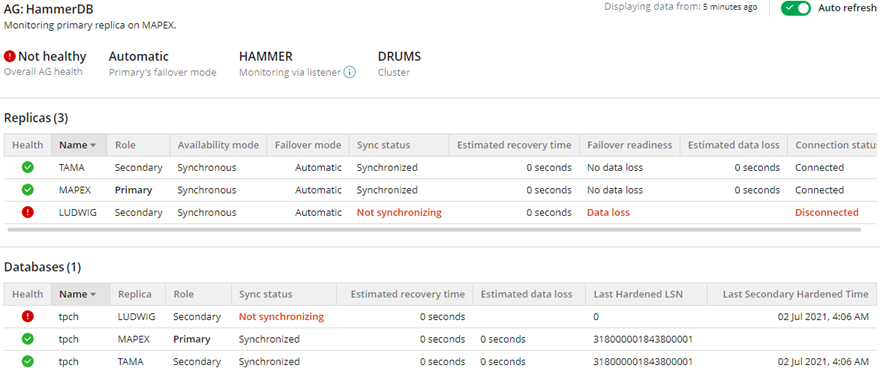This screenshot has height=368, width=880.
Task: Click the Replica column header in Databases
Action: [x=138, y=294]
